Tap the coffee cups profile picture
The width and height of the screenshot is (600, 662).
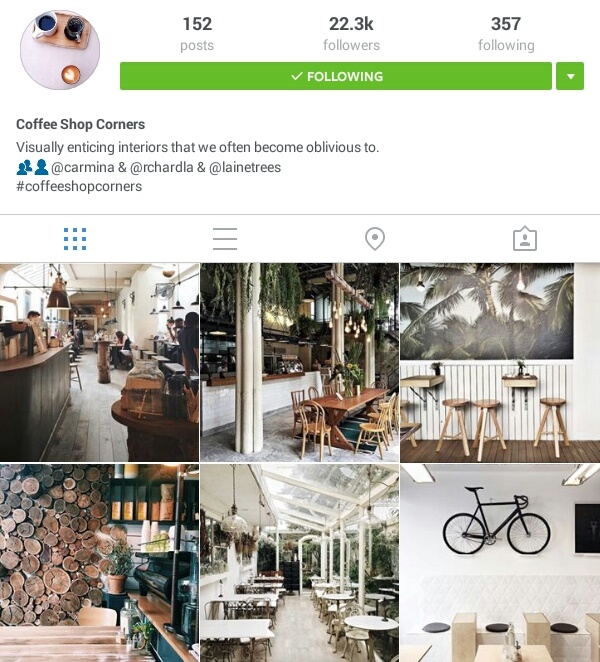60,50
